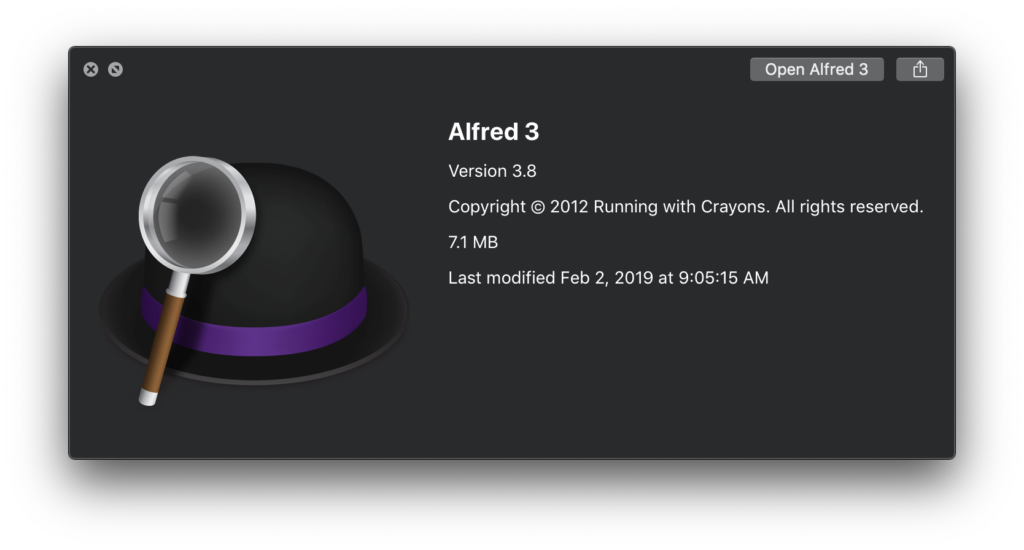
Task: Click the magnifying glass lens on Alfred icon
Action: 197,214
